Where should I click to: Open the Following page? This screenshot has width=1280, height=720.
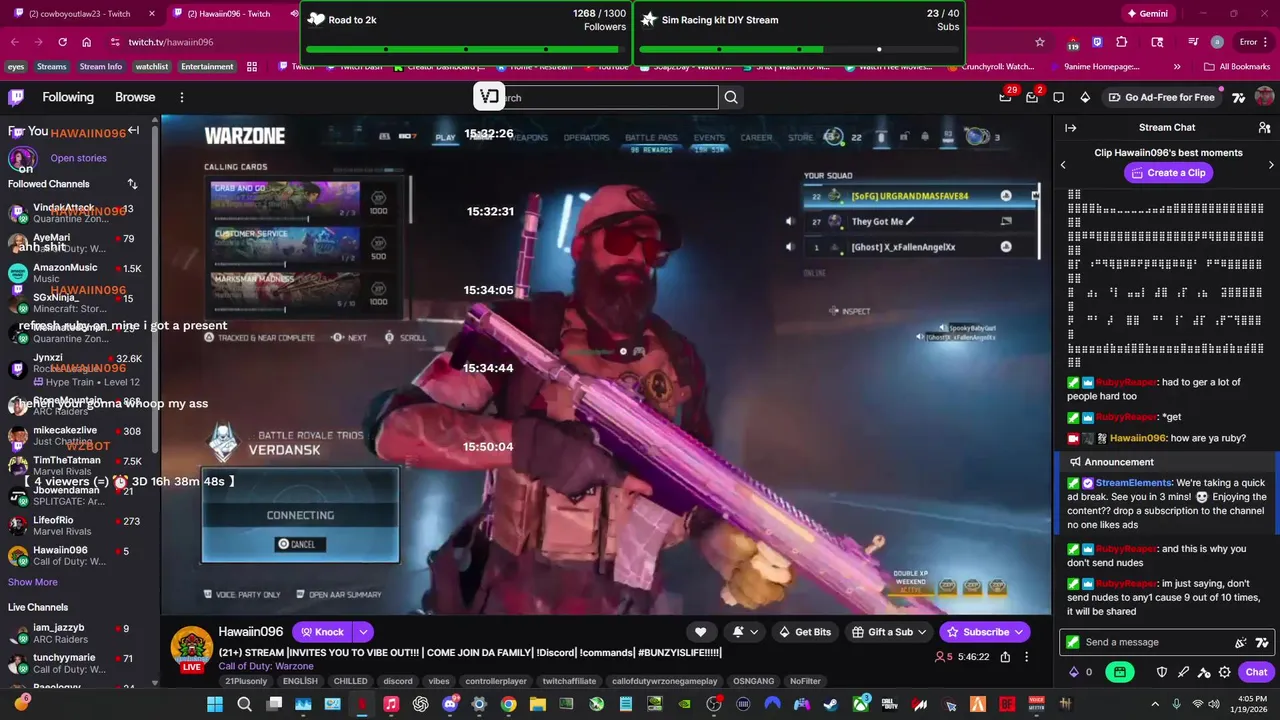(x=68, y=97)
